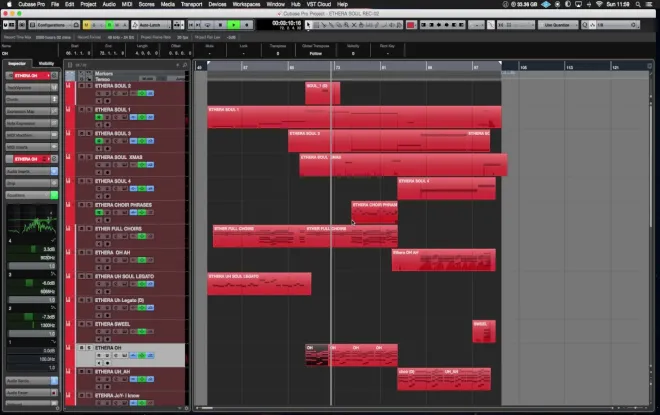The image size is (660, 415).
Task: Expand the MIDI Modifiers inspector section
Action: click(x=32, y=135)
